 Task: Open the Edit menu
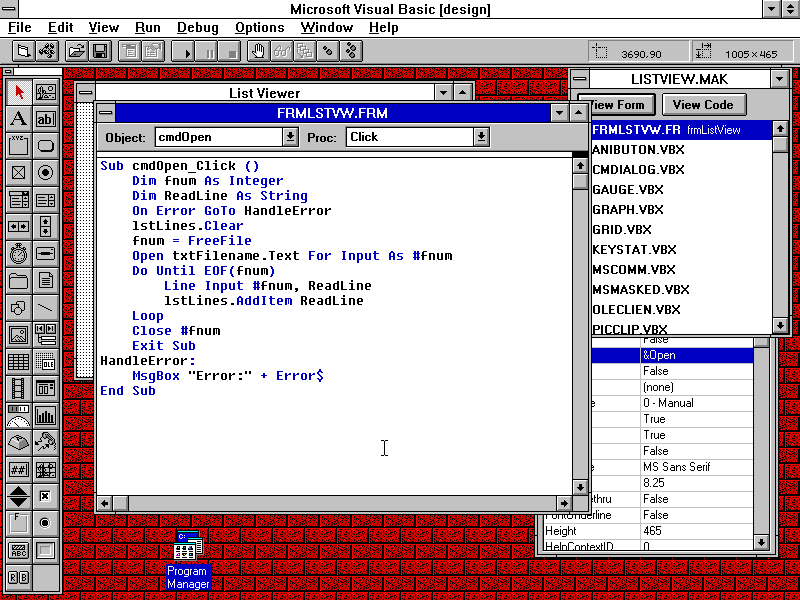pyautogui.click(x=60, y=28)
